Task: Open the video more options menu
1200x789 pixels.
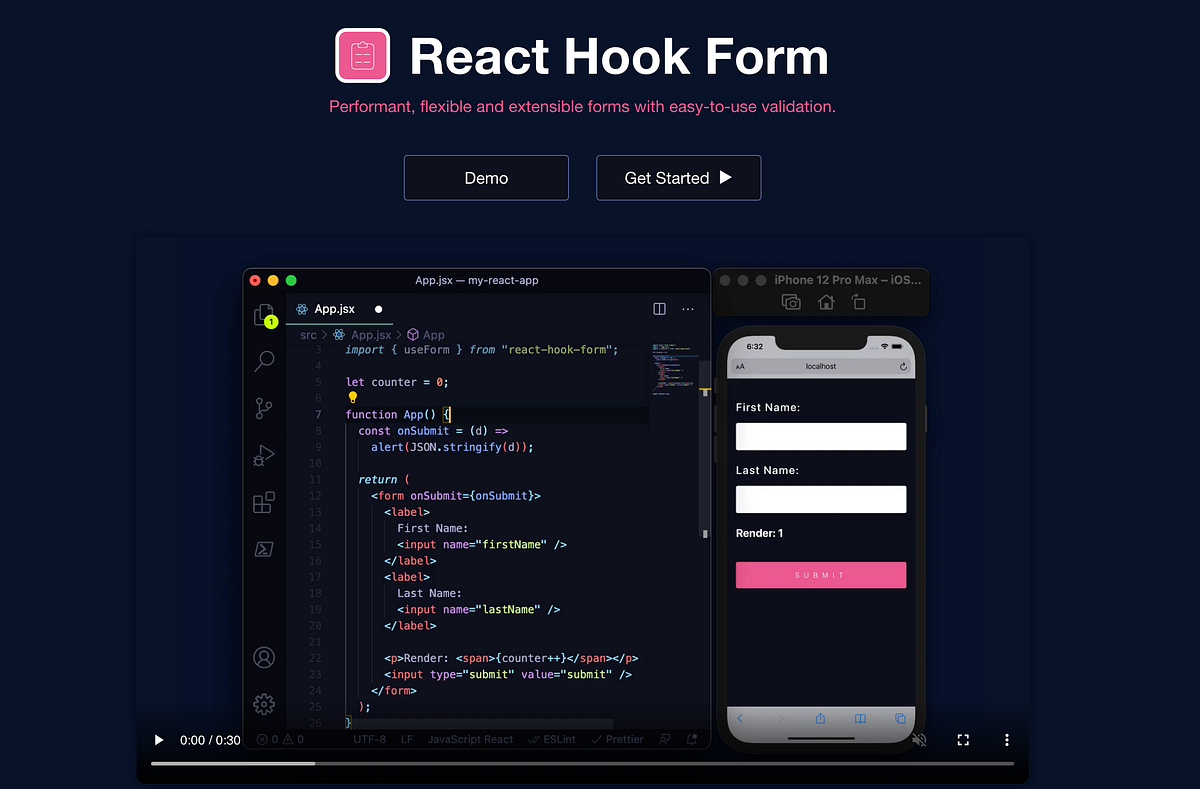Action: click(1007, 740)
